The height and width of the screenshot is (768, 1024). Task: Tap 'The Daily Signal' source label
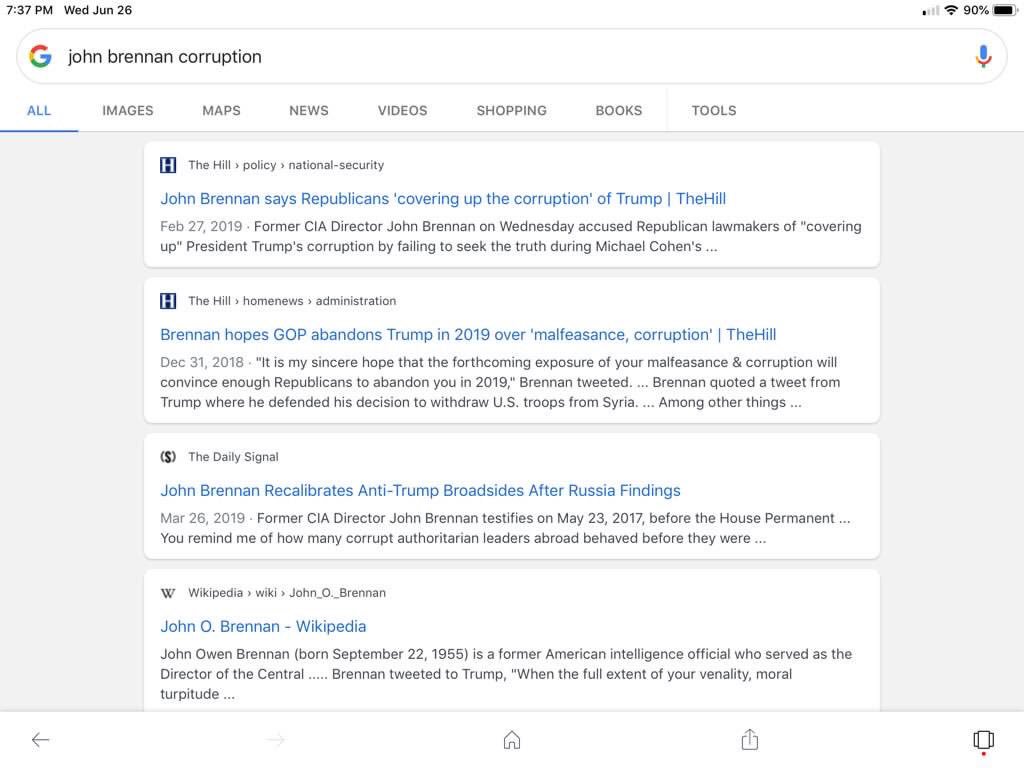233,457
